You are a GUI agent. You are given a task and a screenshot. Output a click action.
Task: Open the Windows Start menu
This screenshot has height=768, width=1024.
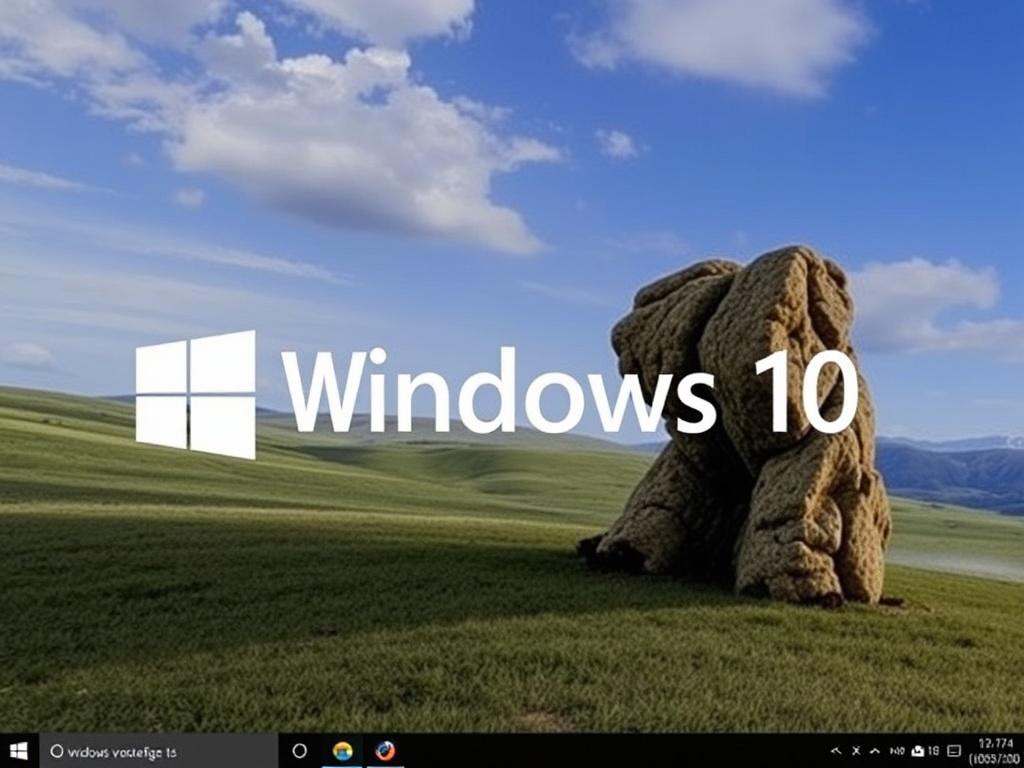coord(20,750)
